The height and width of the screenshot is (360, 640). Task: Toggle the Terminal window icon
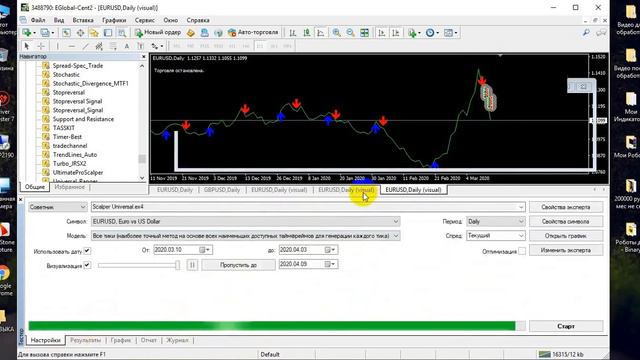pos(108,33)
